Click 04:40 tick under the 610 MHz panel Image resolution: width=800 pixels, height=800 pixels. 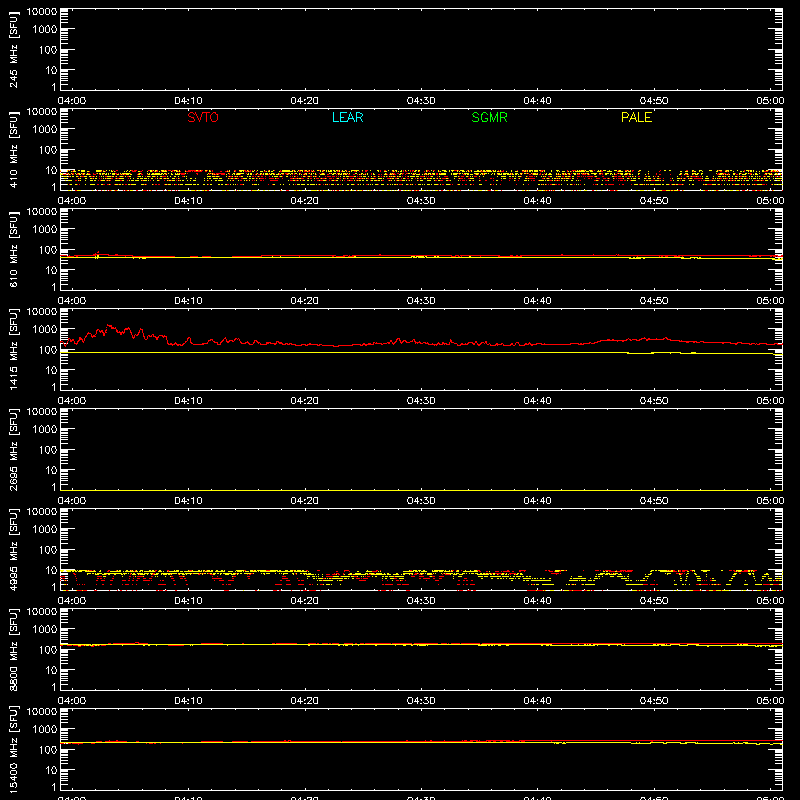click(x=537, y=301)
